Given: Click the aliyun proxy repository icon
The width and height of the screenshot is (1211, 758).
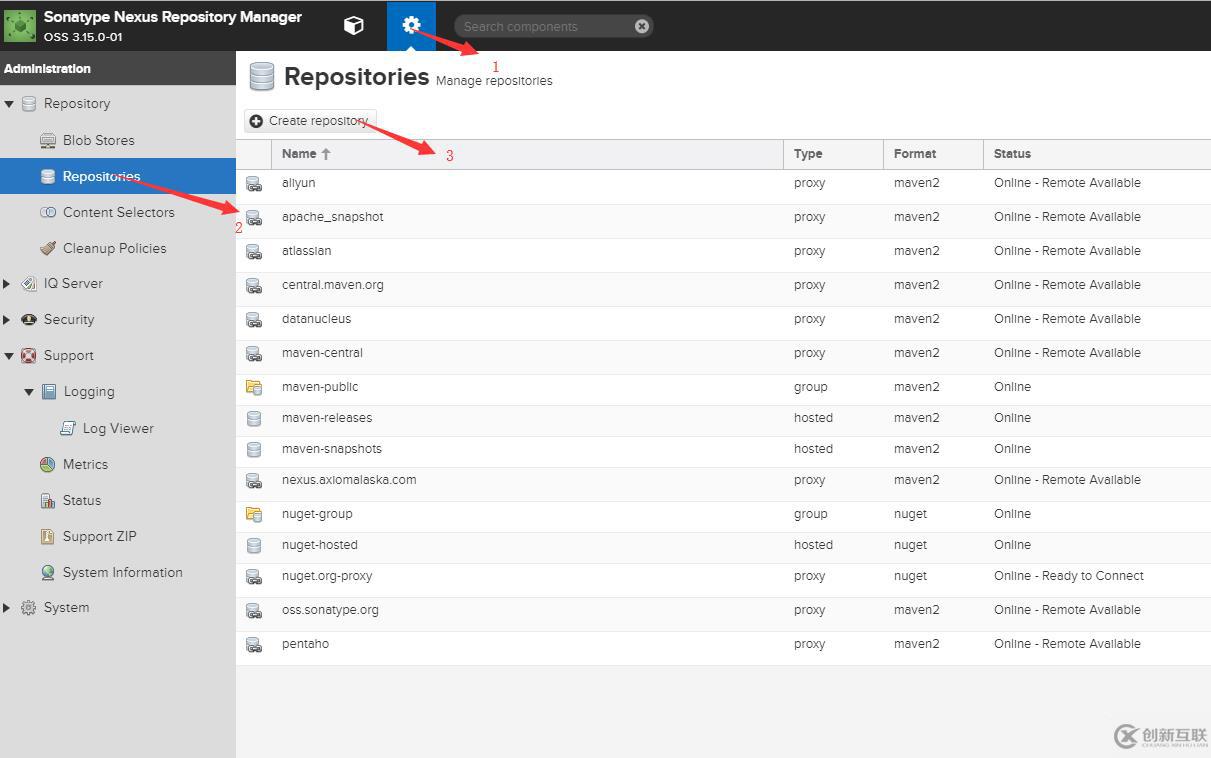Looking at the screenshot, I should [x=254, y=184].
